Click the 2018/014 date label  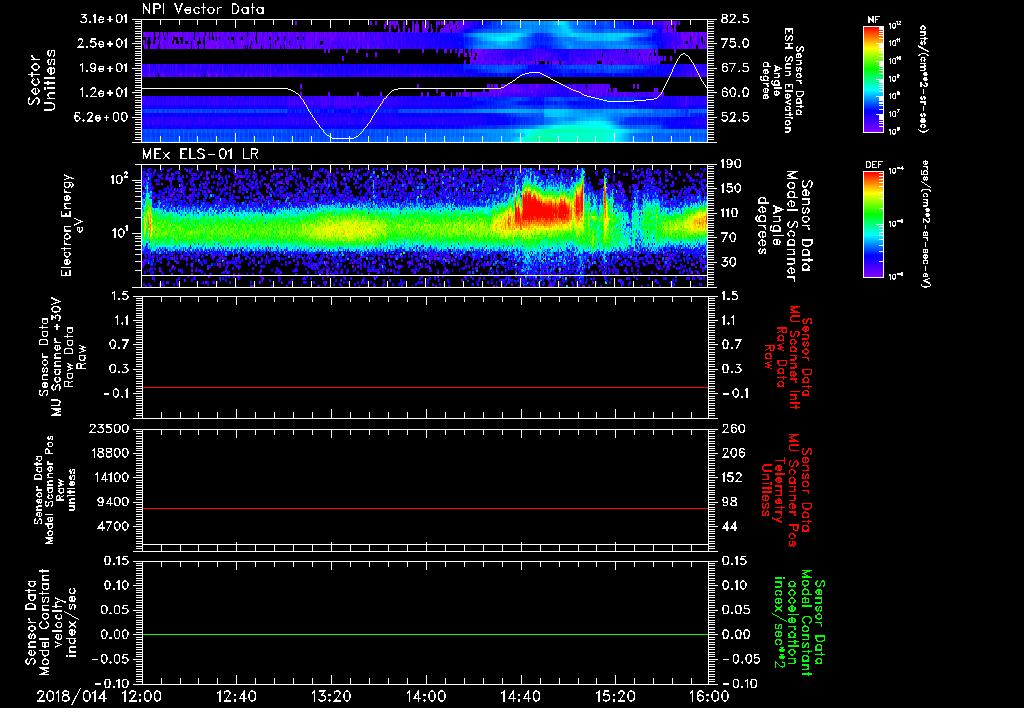[71, 696]
